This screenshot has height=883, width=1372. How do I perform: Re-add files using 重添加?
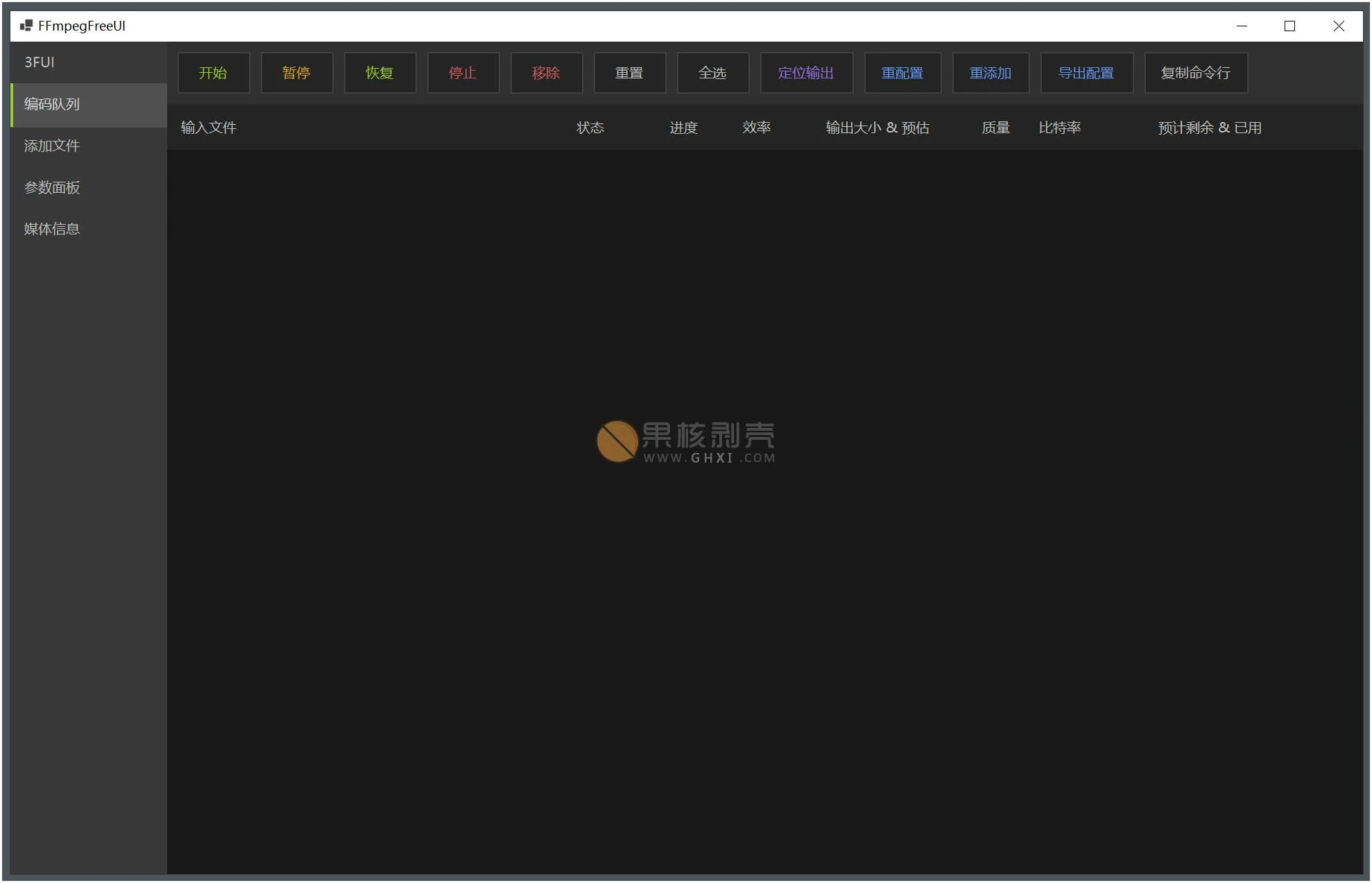point(991,72)
